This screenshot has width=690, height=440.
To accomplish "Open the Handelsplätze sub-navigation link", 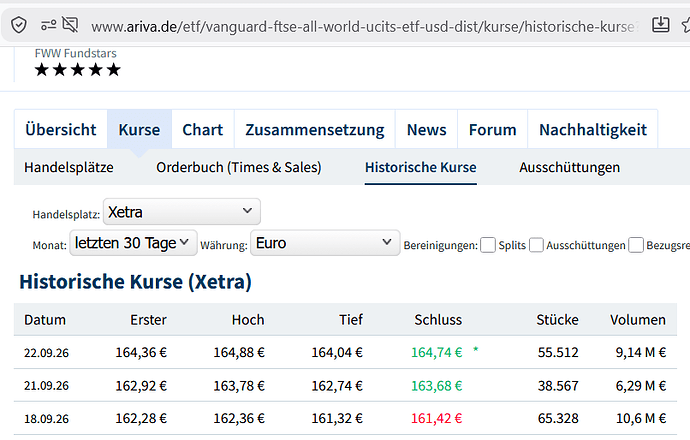I will click(x=69, y=167).
